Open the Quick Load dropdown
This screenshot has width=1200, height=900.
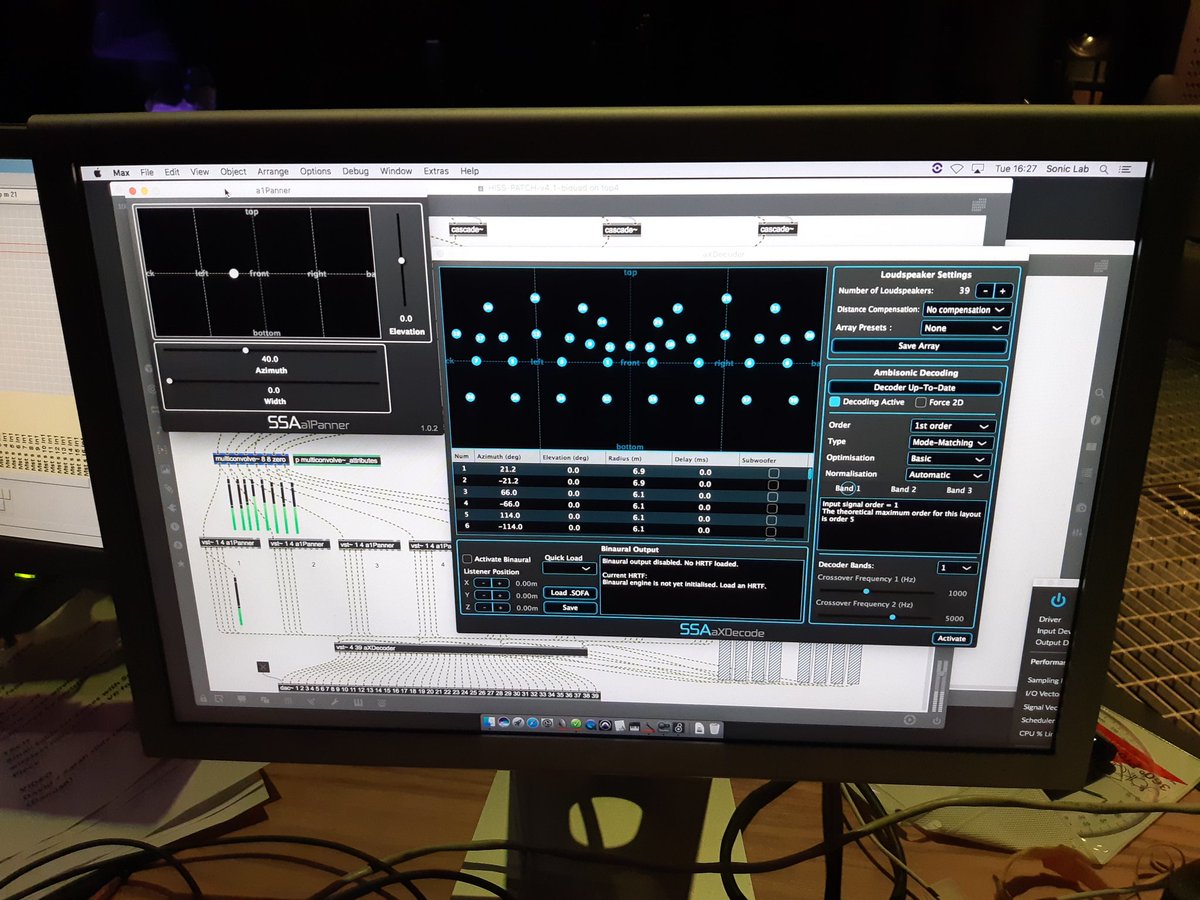(569, 569)
